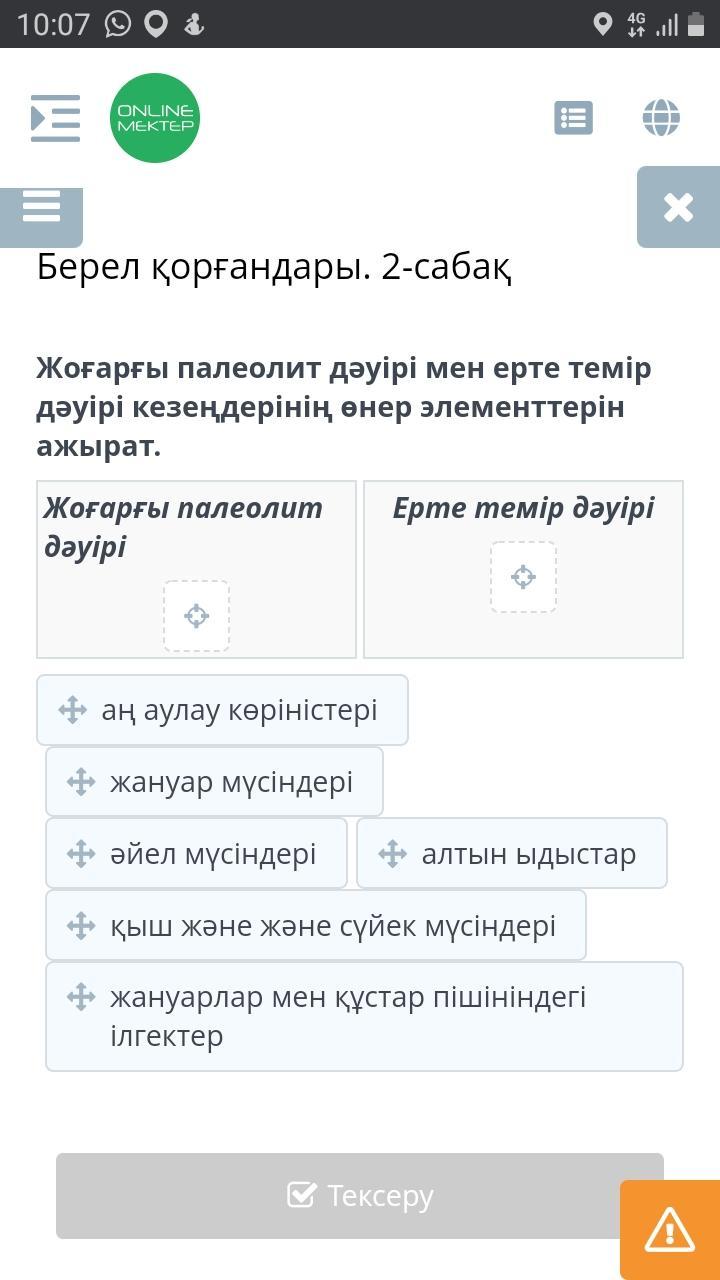This screenshot has width=720, height=1280.
Task: Close the lesson with the X button
Action: click(678, 207)
